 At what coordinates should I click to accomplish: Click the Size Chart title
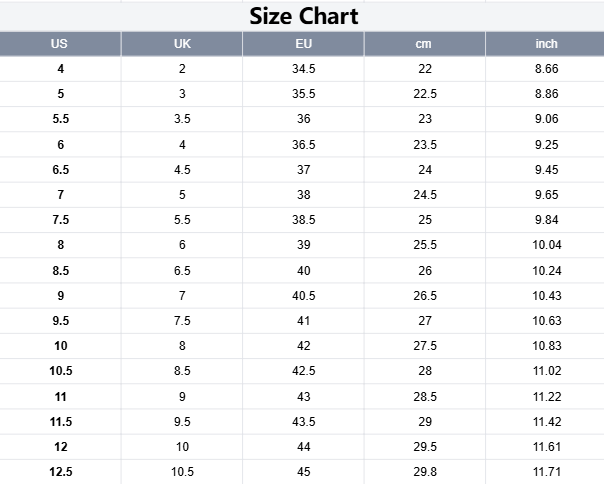coord(303,16)
